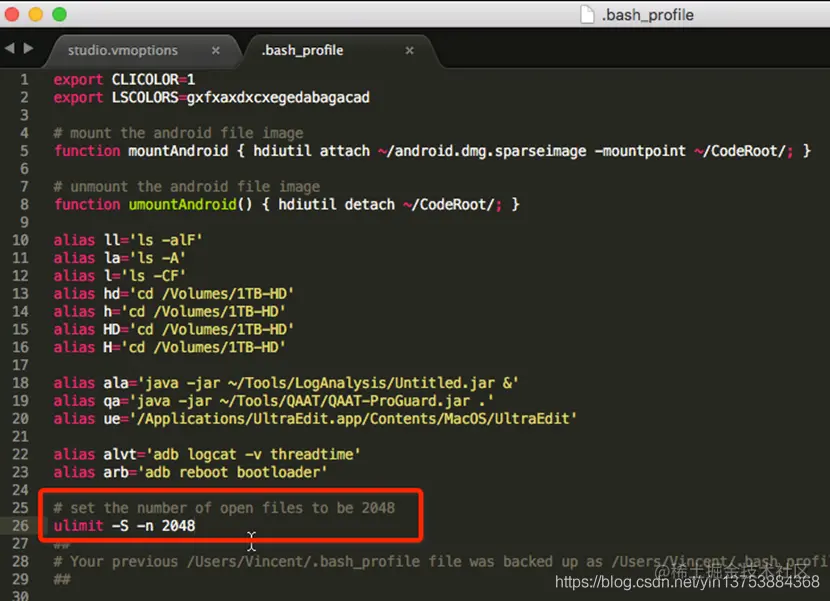This screenshot has width=830, height=601.
Task: Go to previous tab with left arrow
Action: pyautogui.click(x=10, y=48)
